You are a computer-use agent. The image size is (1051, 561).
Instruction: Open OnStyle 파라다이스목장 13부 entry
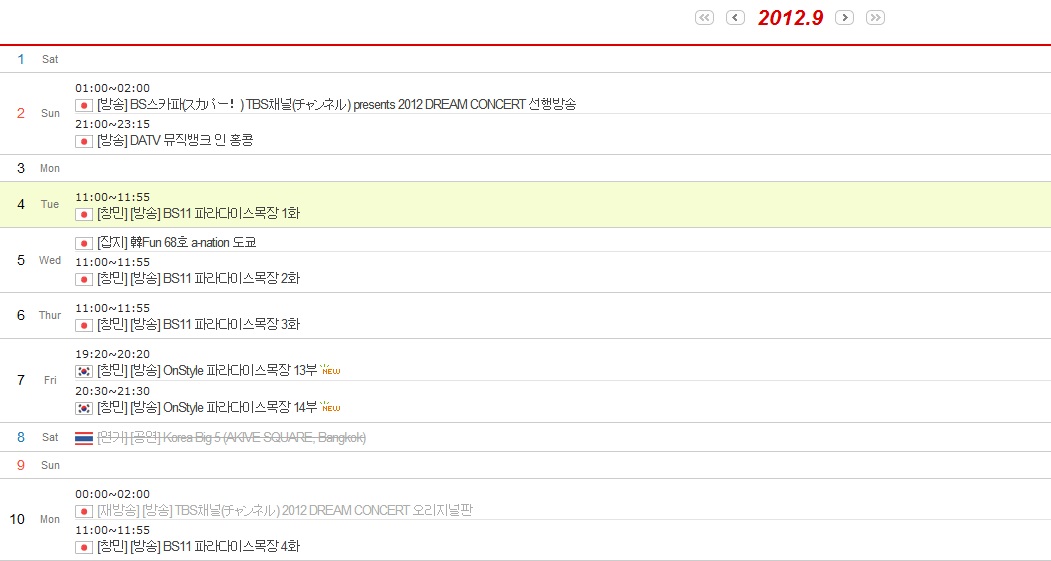pyautogui.click(x=207, y=371)
